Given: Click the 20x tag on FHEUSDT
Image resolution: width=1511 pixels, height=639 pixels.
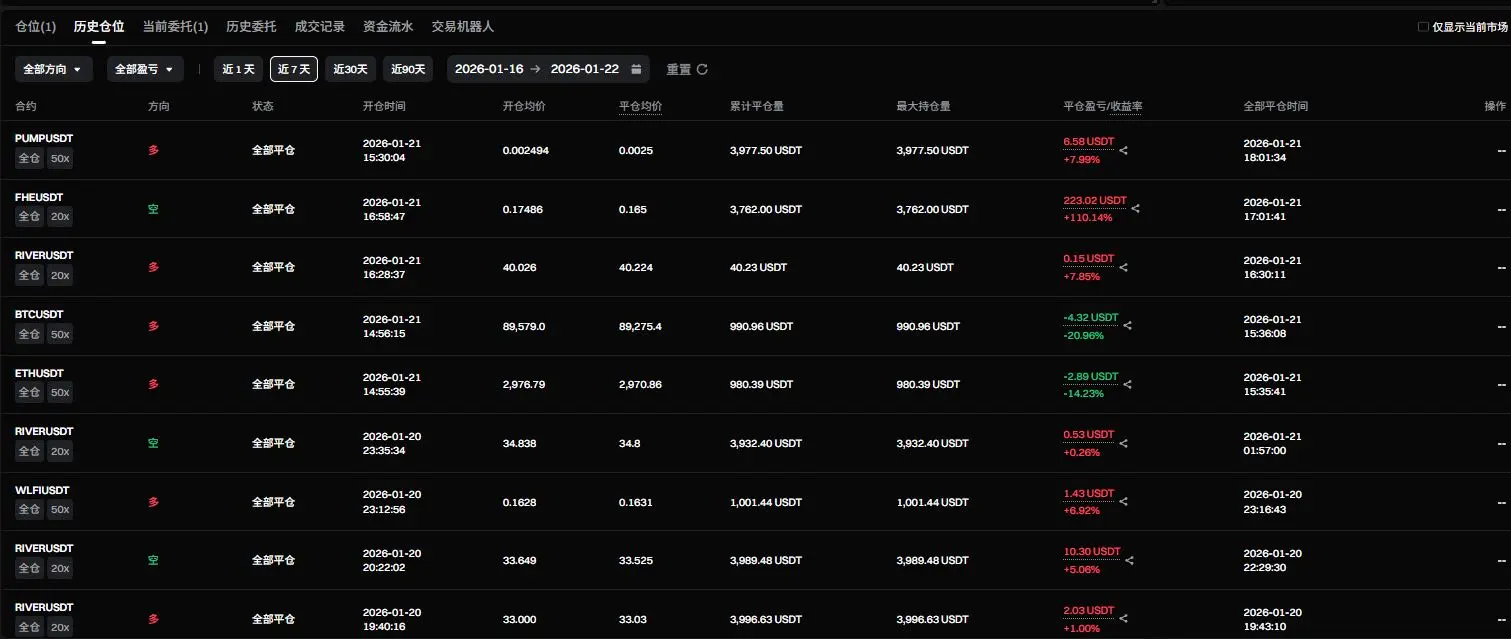Looking at the screenshot, I should (60, 217).
